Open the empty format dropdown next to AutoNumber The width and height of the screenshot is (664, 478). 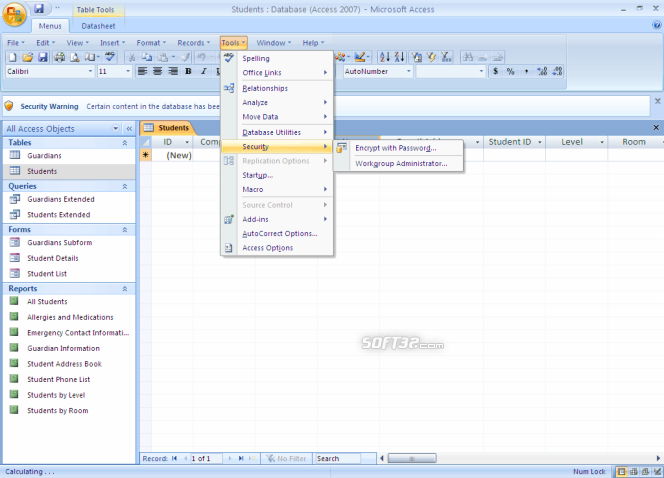tap(481, 71)
